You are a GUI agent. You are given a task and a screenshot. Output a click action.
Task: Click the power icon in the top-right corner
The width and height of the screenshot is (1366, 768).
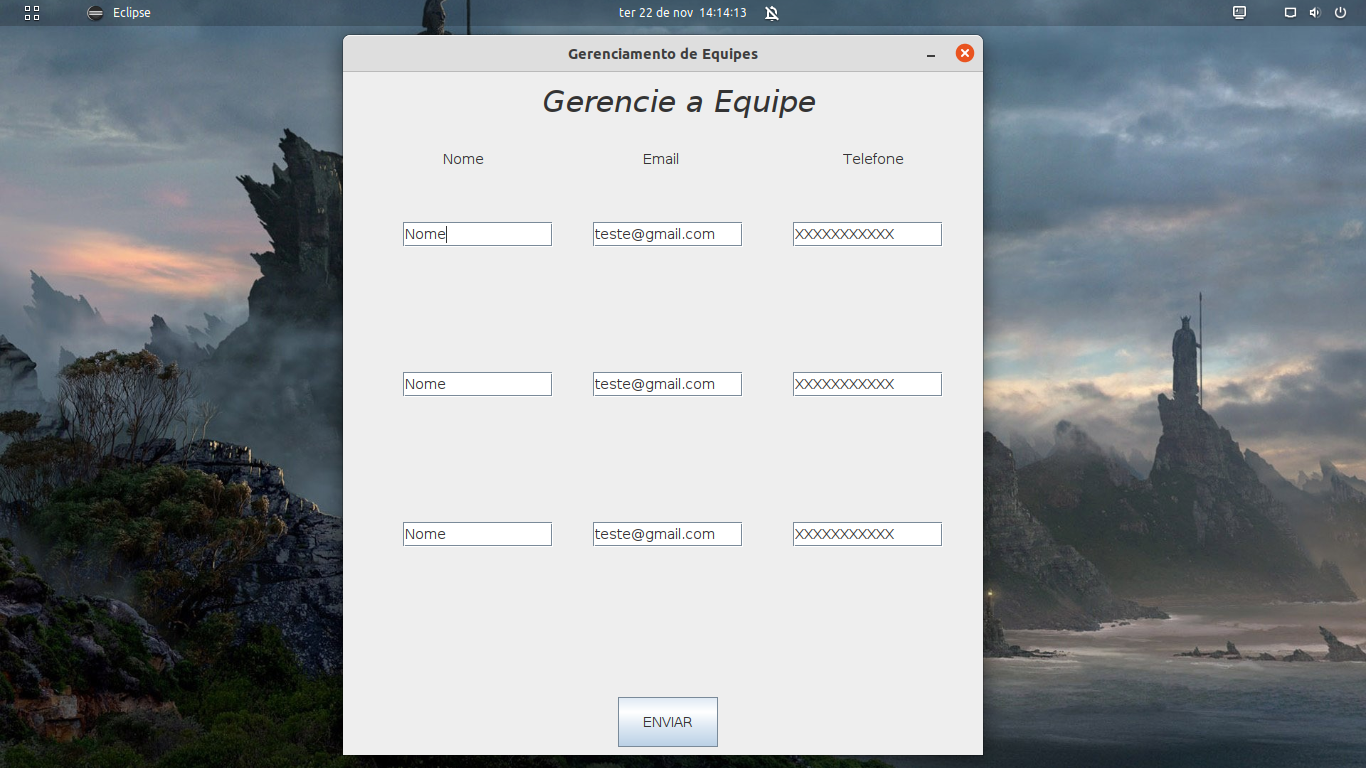pyautogui.click(x=1341, y=12)
